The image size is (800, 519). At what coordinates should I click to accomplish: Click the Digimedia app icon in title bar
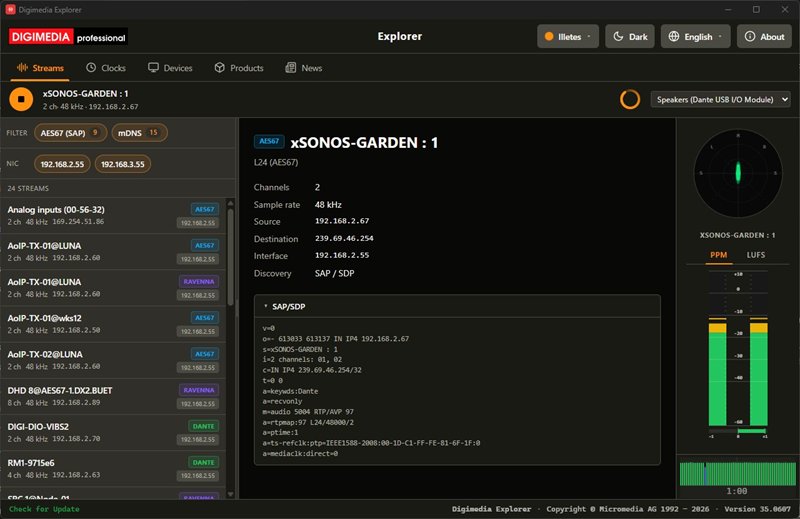click(10, 9)
